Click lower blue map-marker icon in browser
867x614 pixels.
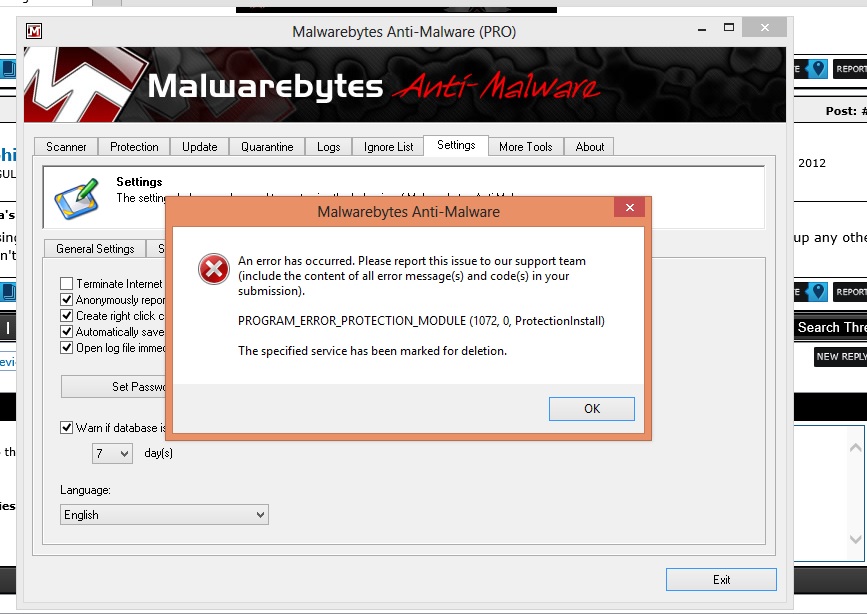click(817, 292)
